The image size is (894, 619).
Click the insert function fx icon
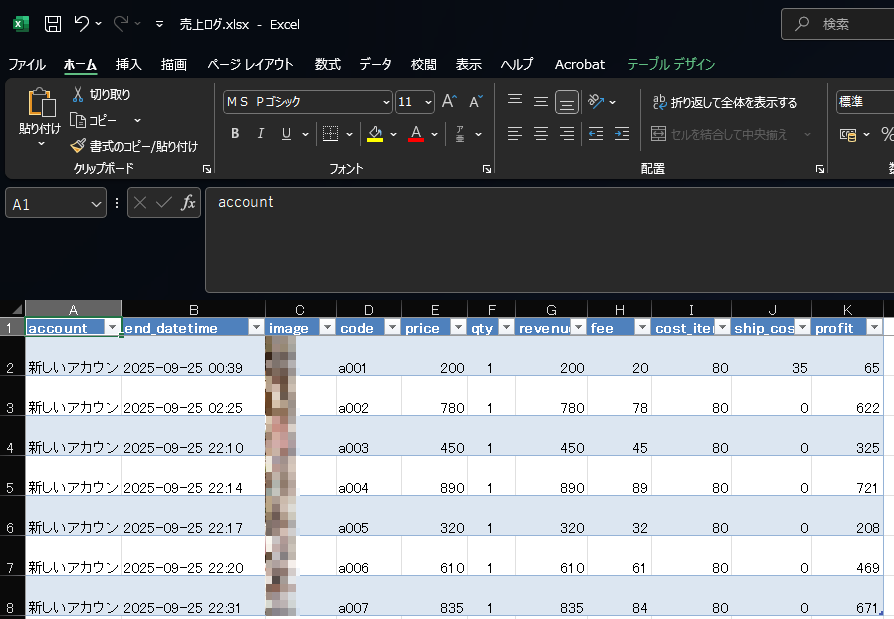tap(187, 203)
